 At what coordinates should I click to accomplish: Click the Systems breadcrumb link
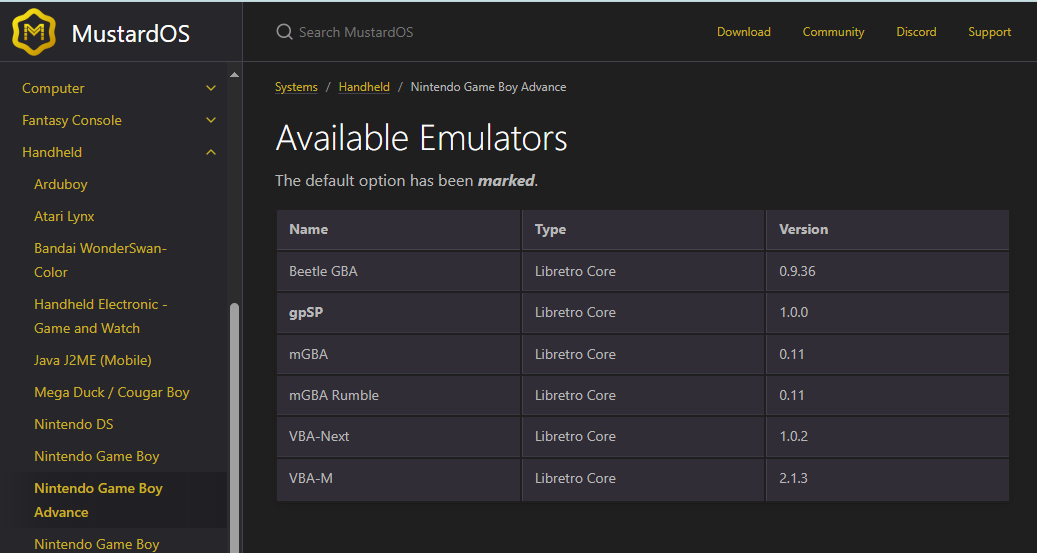[296, 87]
